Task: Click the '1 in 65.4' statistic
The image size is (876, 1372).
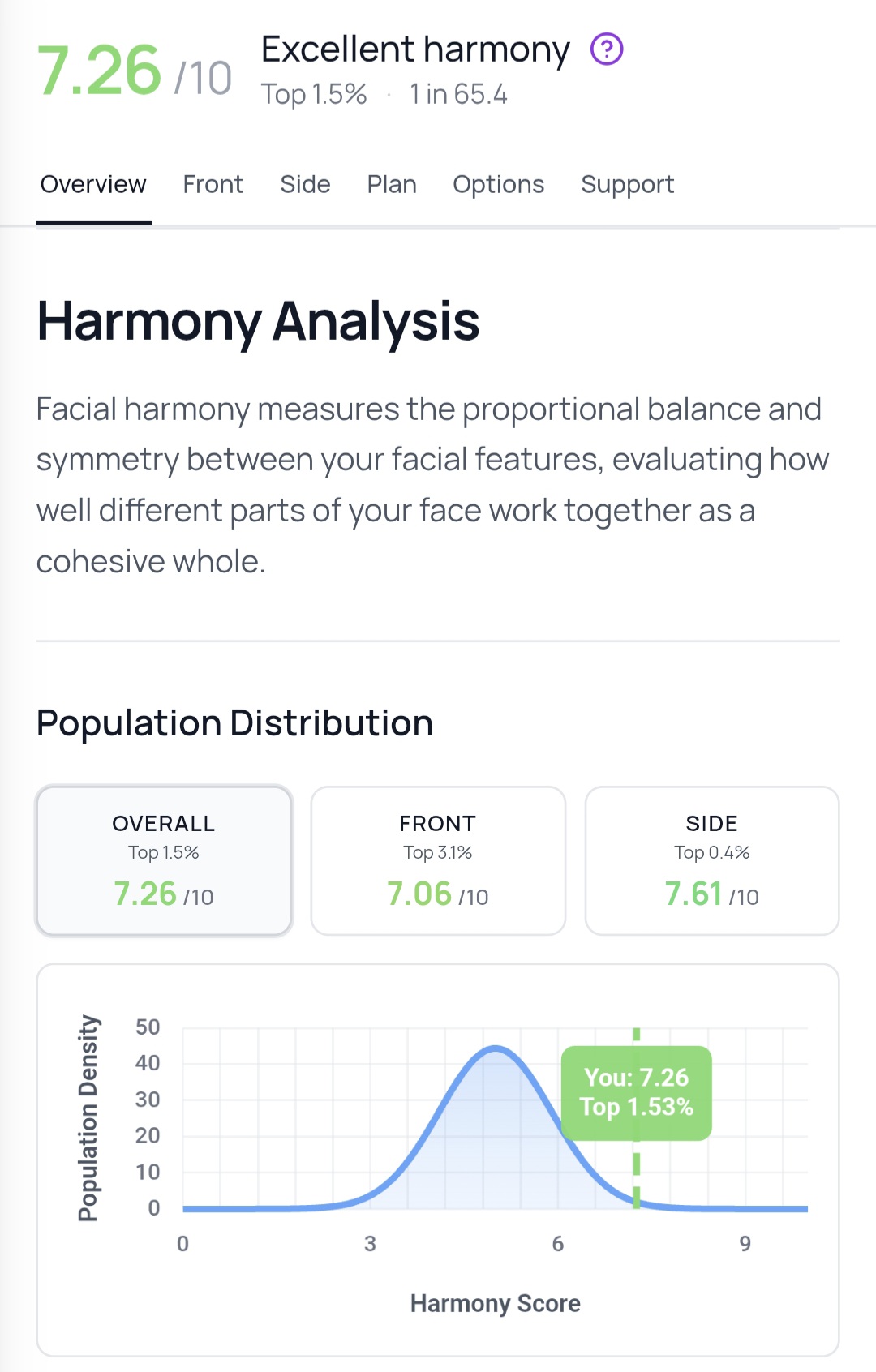Action: [458, 95]
